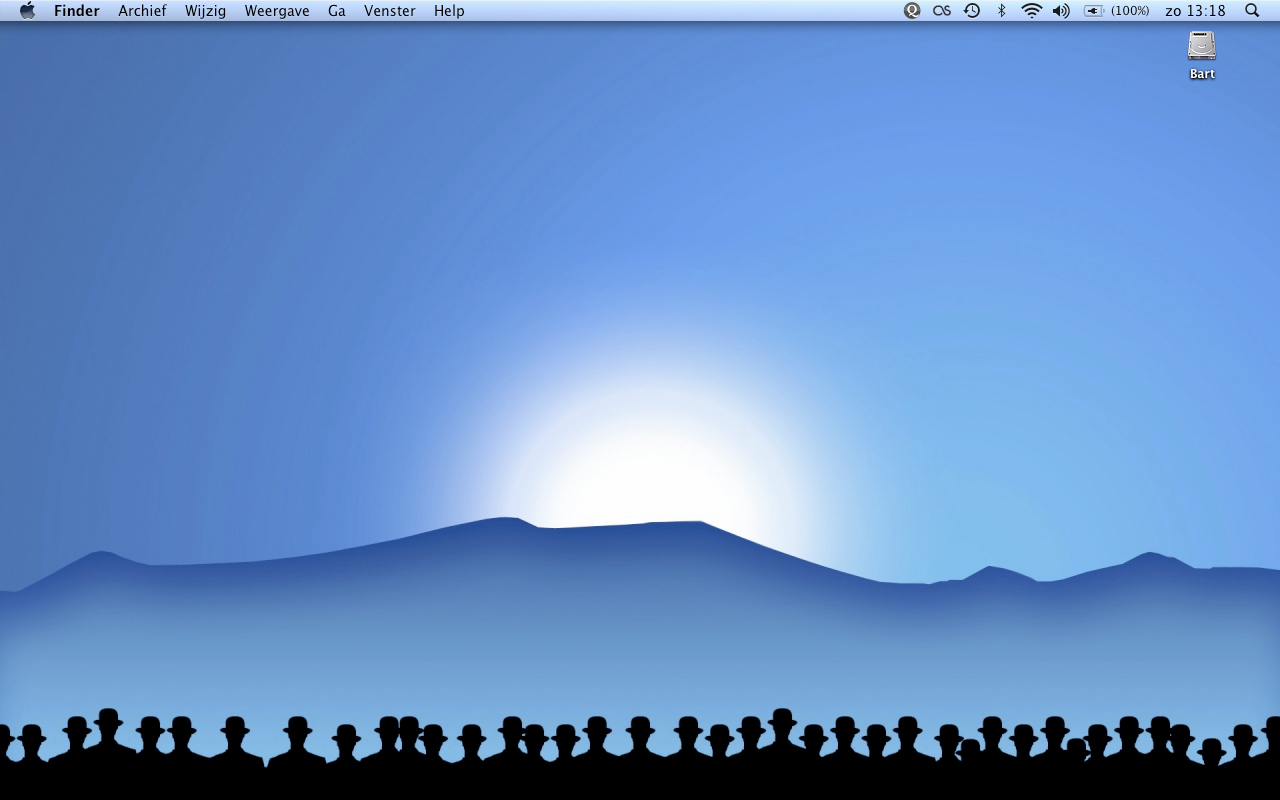
Task: Open the Finder menu
Action: coord(77,11)
